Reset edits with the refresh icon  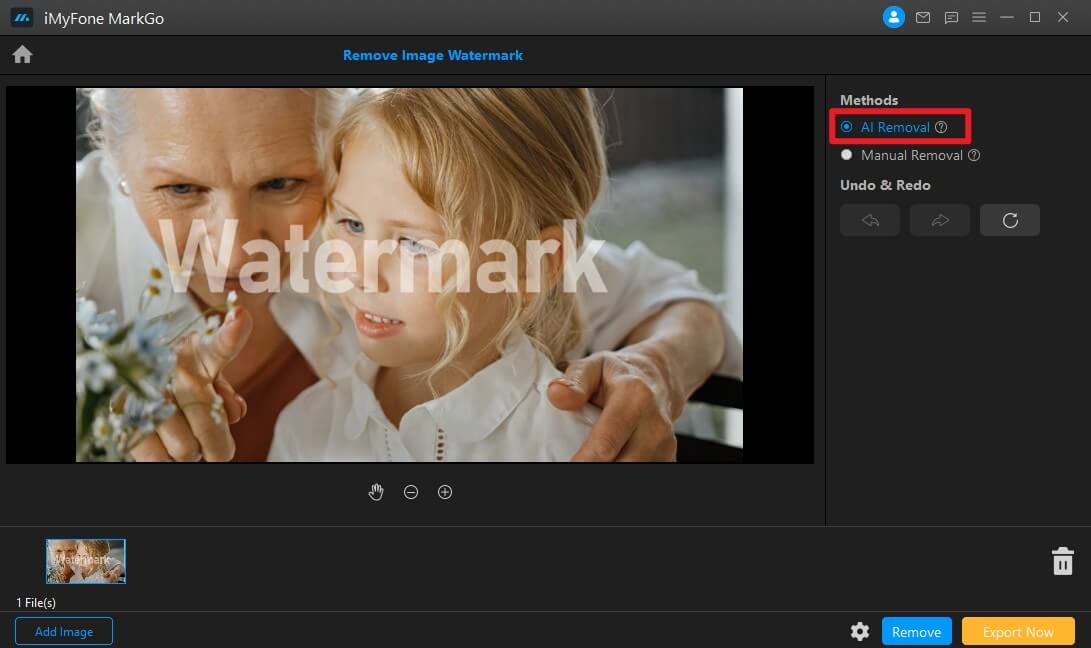point(1010,220)
